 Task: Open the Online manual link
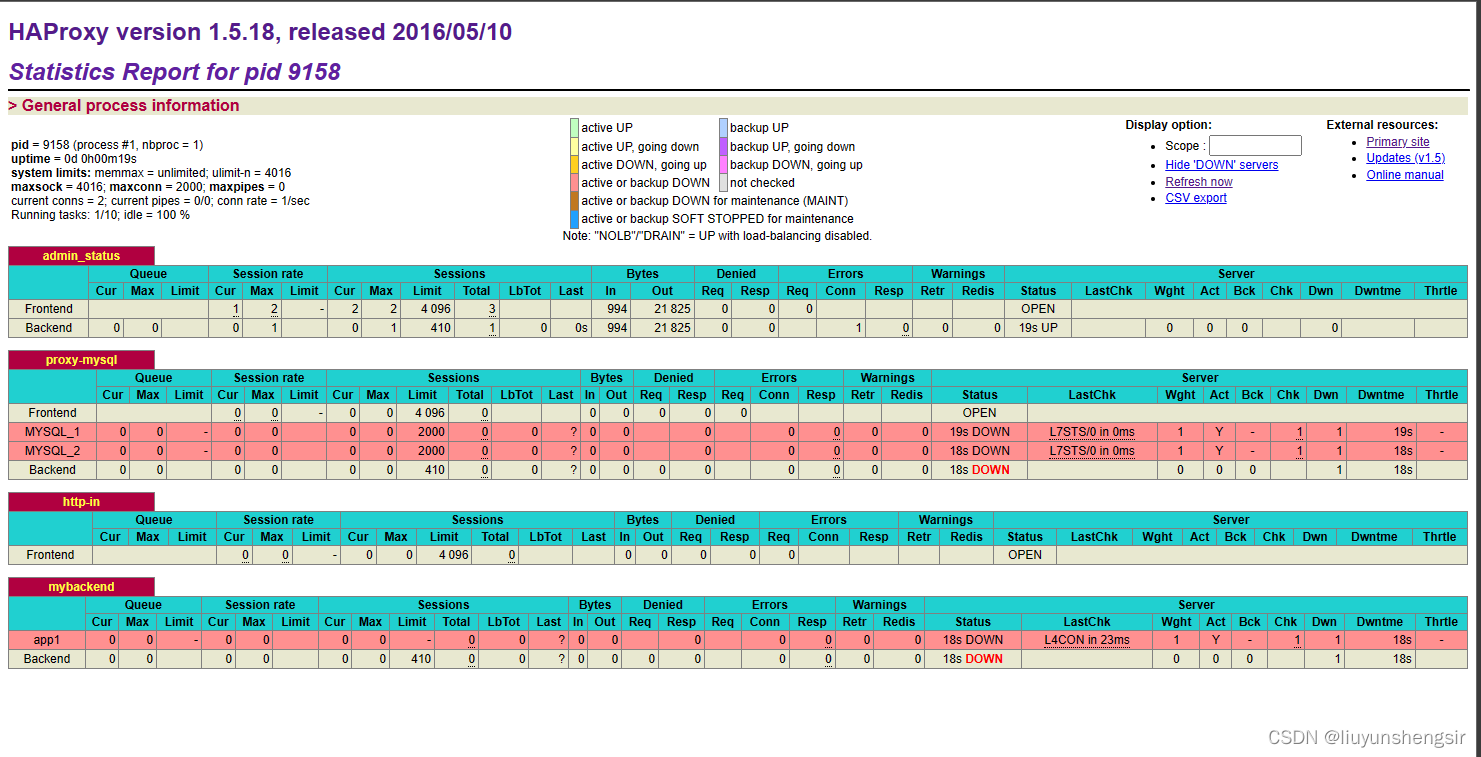[x=1404, y=175]
